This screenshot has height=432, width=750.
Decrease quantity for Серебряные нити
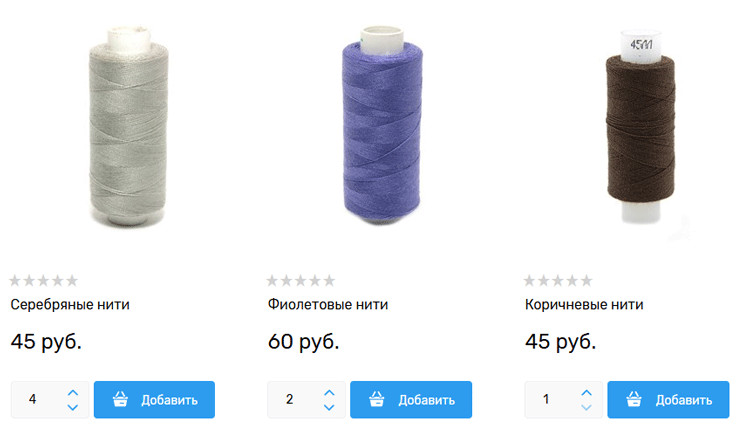(x=73, y=407)
